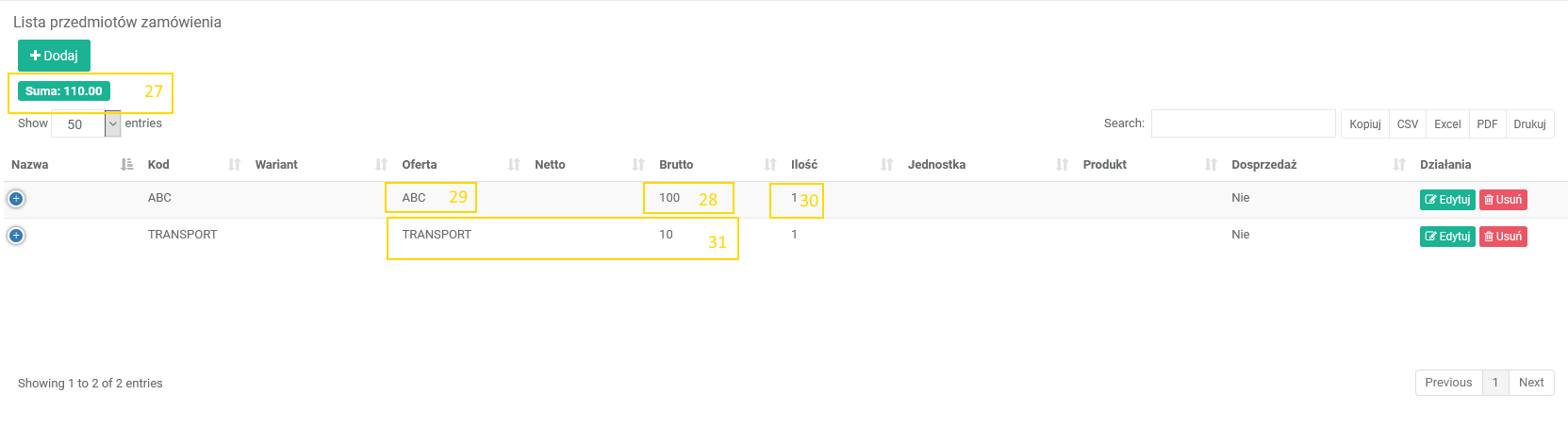Sort by Ilość column arrows

click(886, 165)
